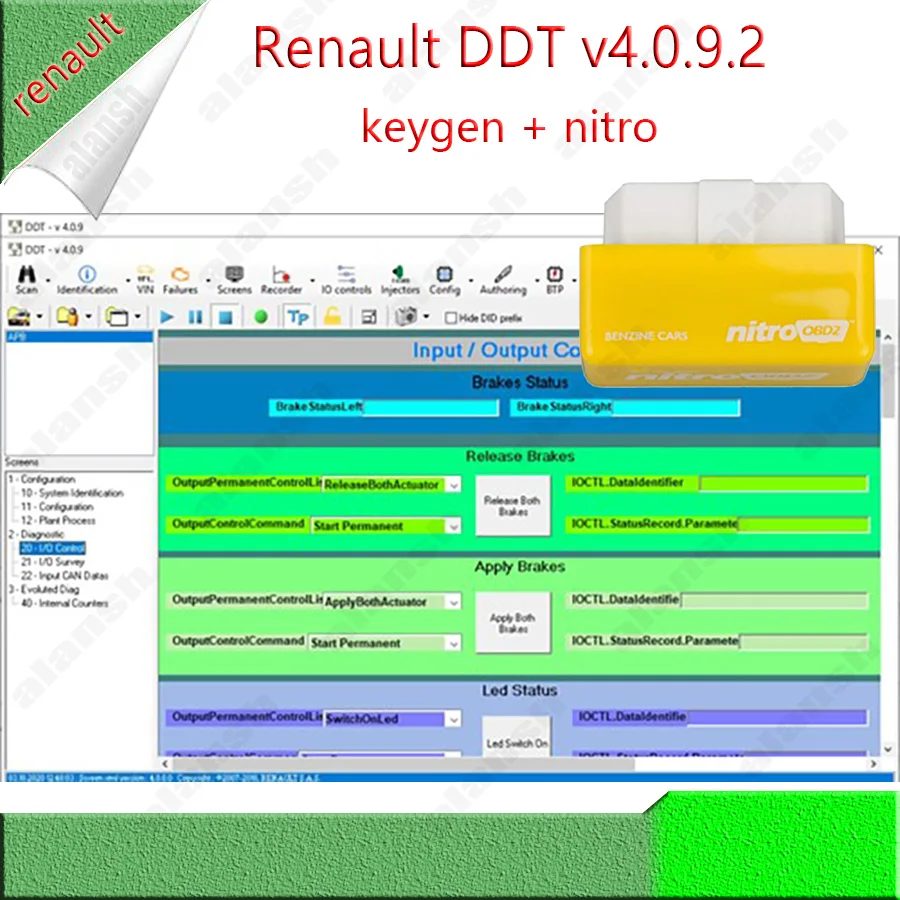Click the green circle record icon
This screenshot has width=900, height=900.
(x=261, y=317)
